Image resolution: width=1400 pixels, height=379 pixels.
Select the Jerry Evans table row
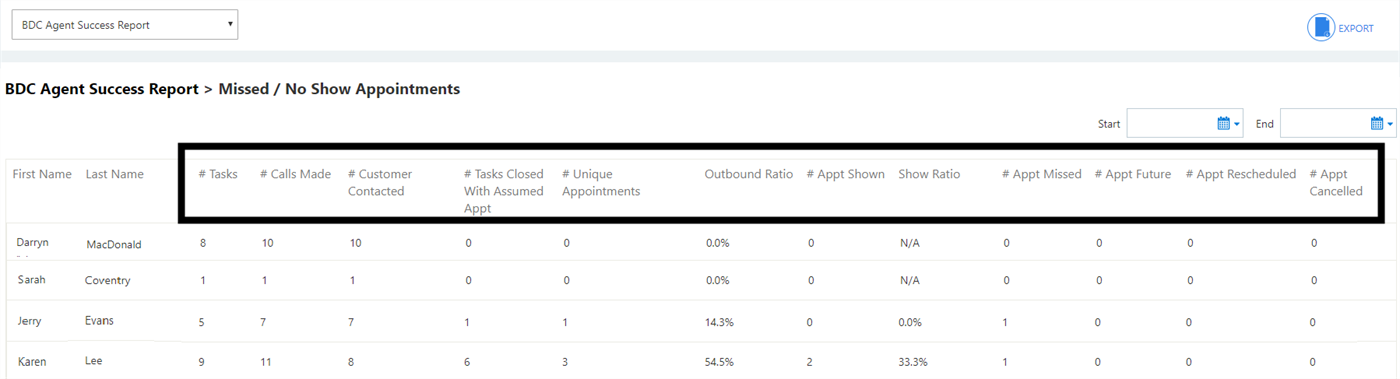pos(700,321)
